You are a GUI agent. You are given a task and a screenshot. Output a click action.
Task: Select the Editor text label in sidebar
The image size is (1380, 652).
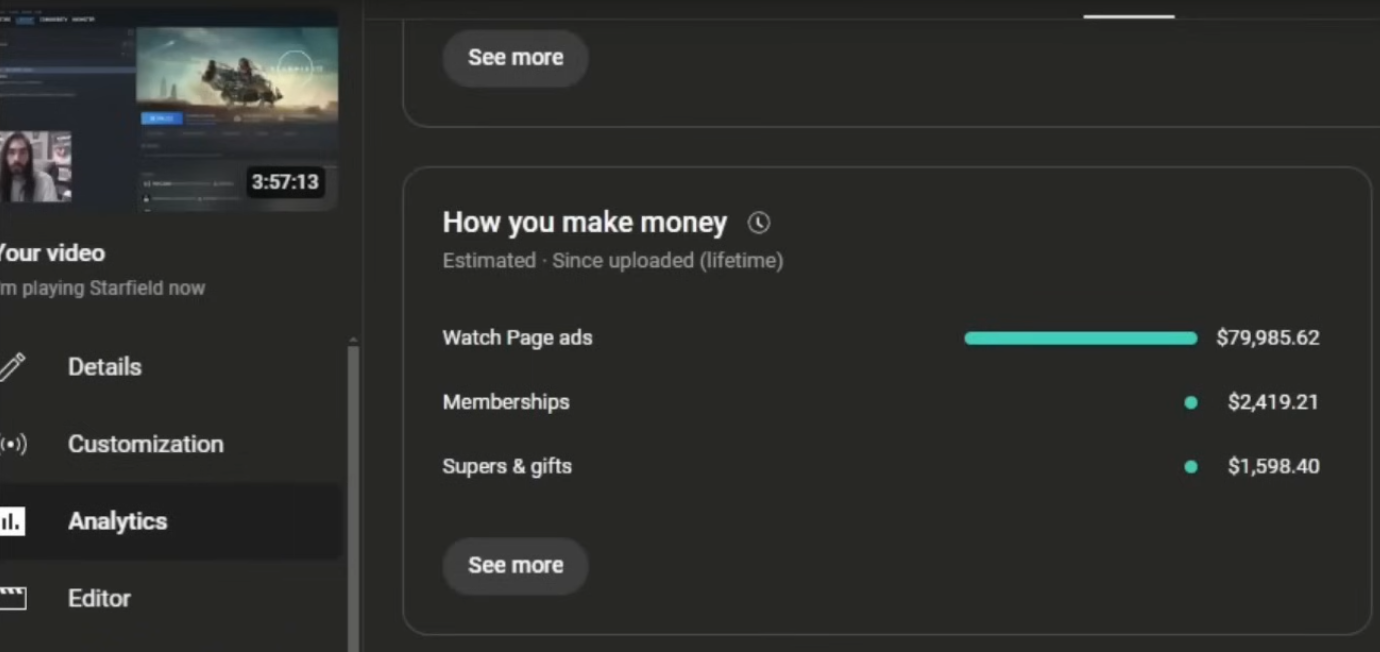click(99, 598)
